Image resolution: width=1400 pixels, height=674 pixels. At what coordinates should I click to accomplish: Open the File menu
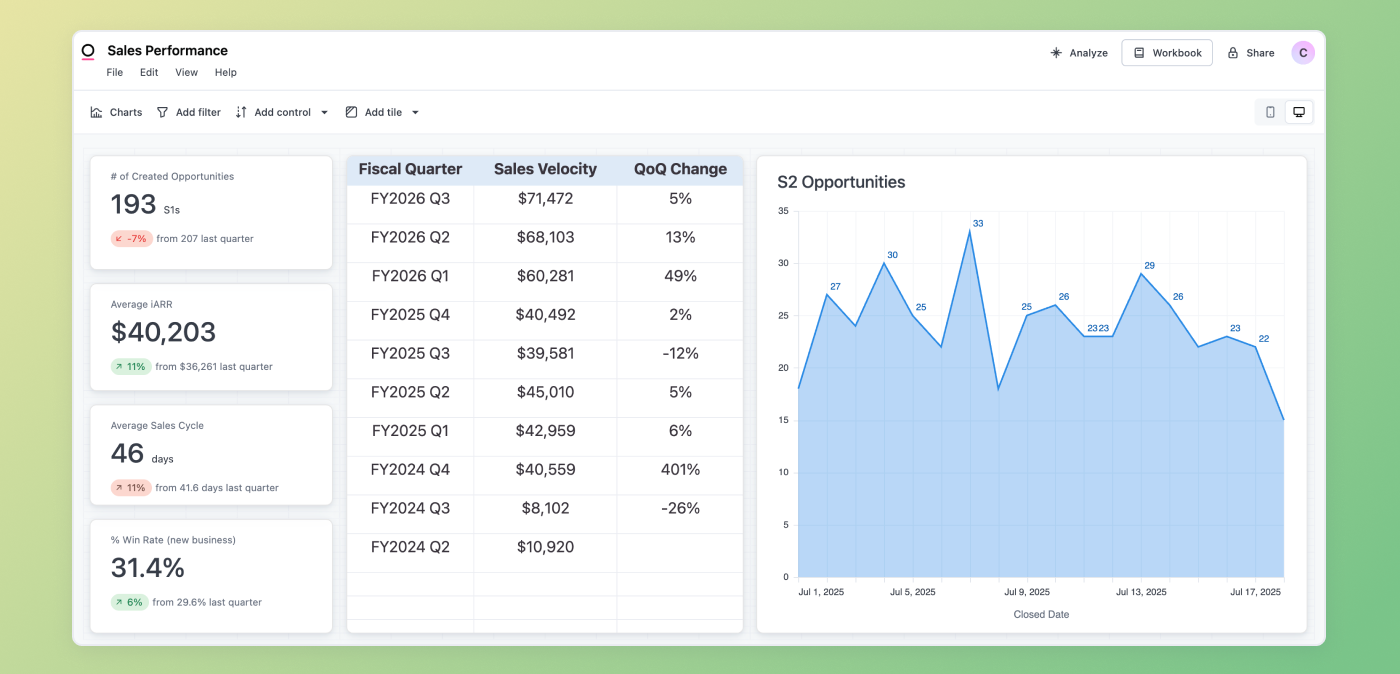point(114,72)
